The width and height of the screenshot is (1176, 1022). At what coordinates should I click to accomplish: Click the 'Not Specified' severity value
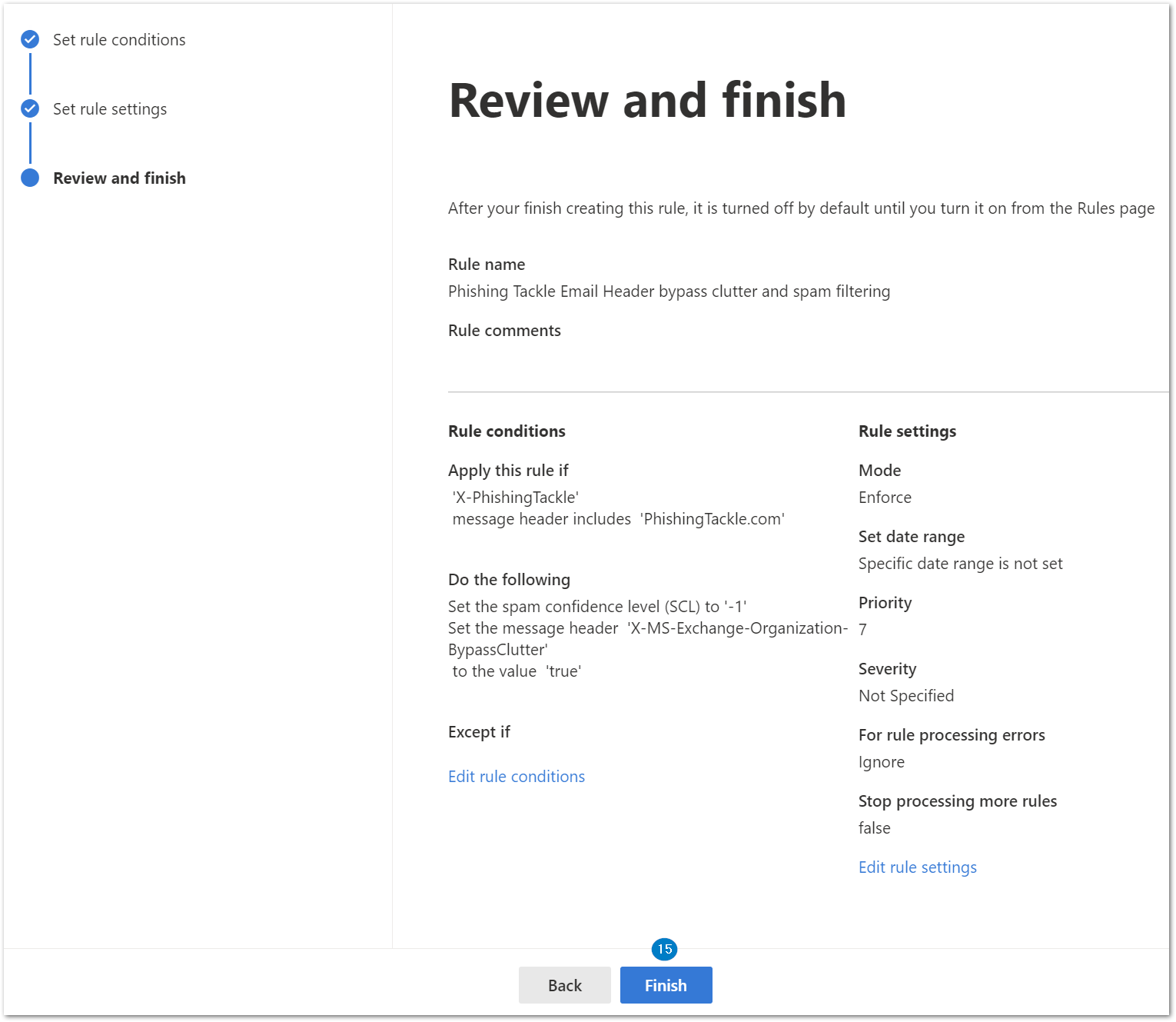point(906,696)
